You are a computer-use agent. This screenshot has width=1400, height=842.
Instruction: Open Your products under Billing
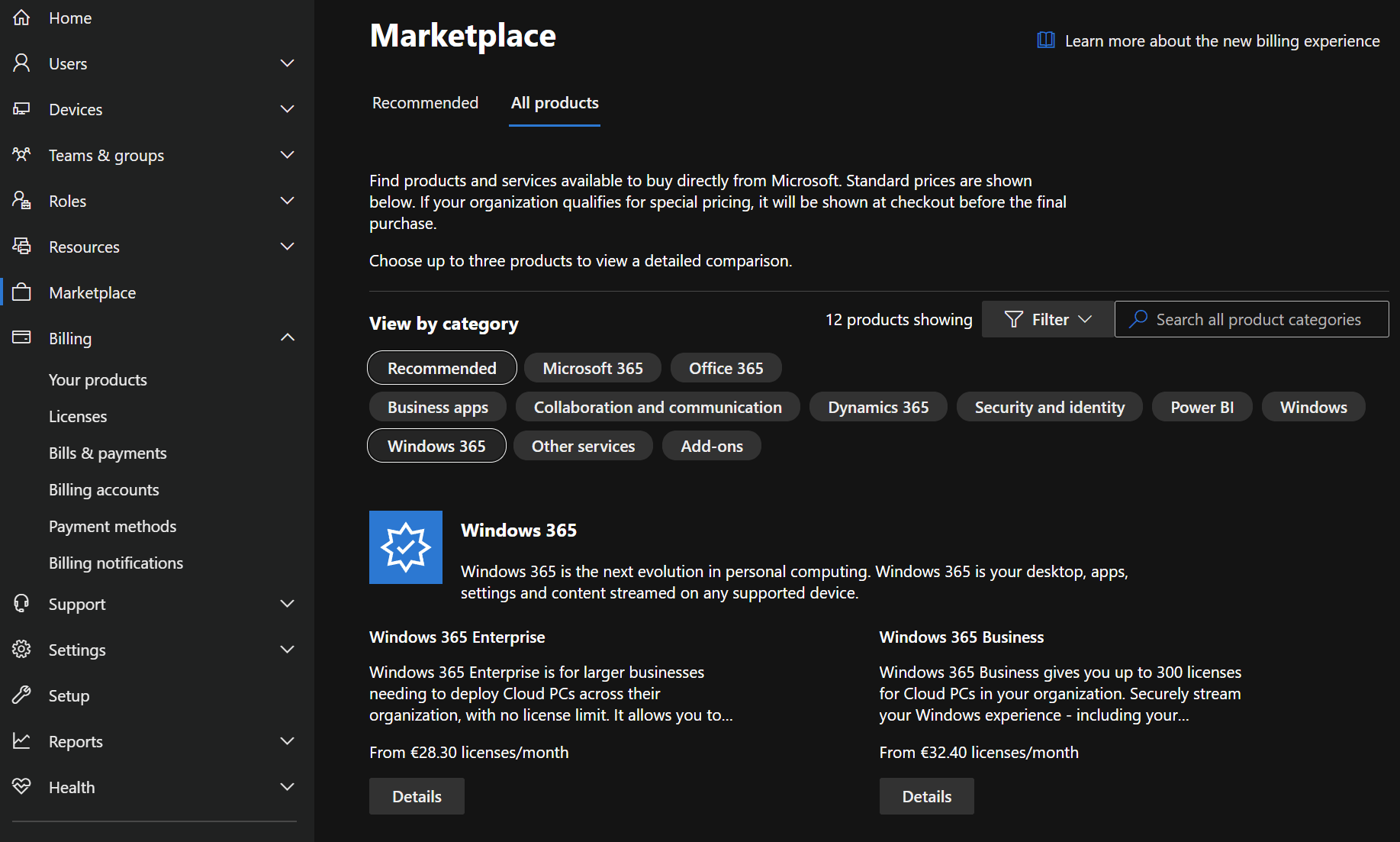click(x=98, y=379)
